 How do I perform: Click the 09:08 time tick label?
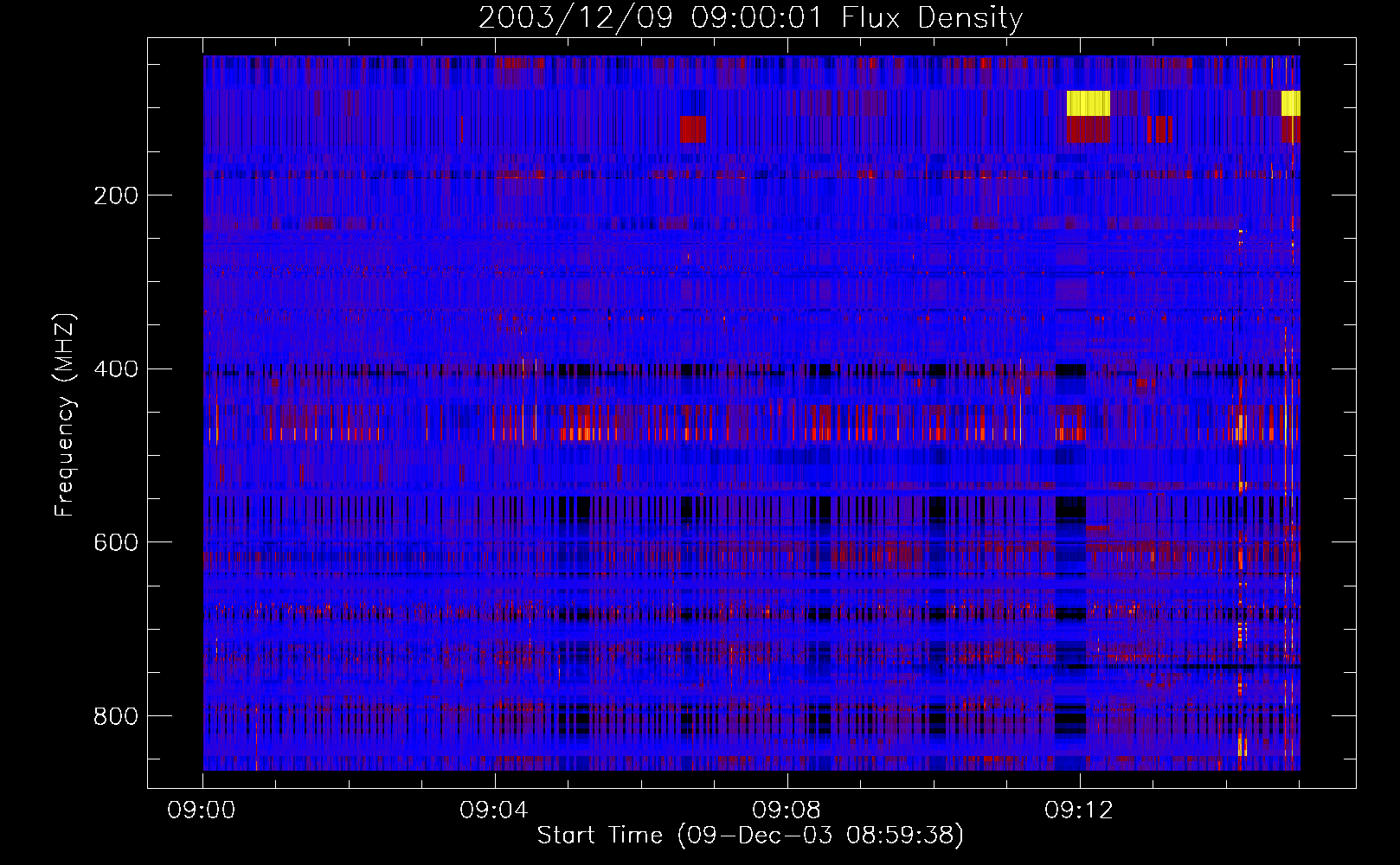(787, 811)
